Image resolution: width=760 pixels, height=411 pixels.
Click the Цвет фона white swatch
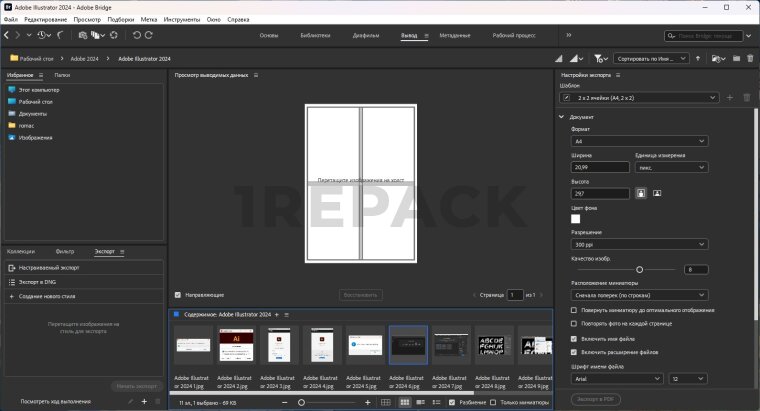pyautogui.click(x=576, y=218)
